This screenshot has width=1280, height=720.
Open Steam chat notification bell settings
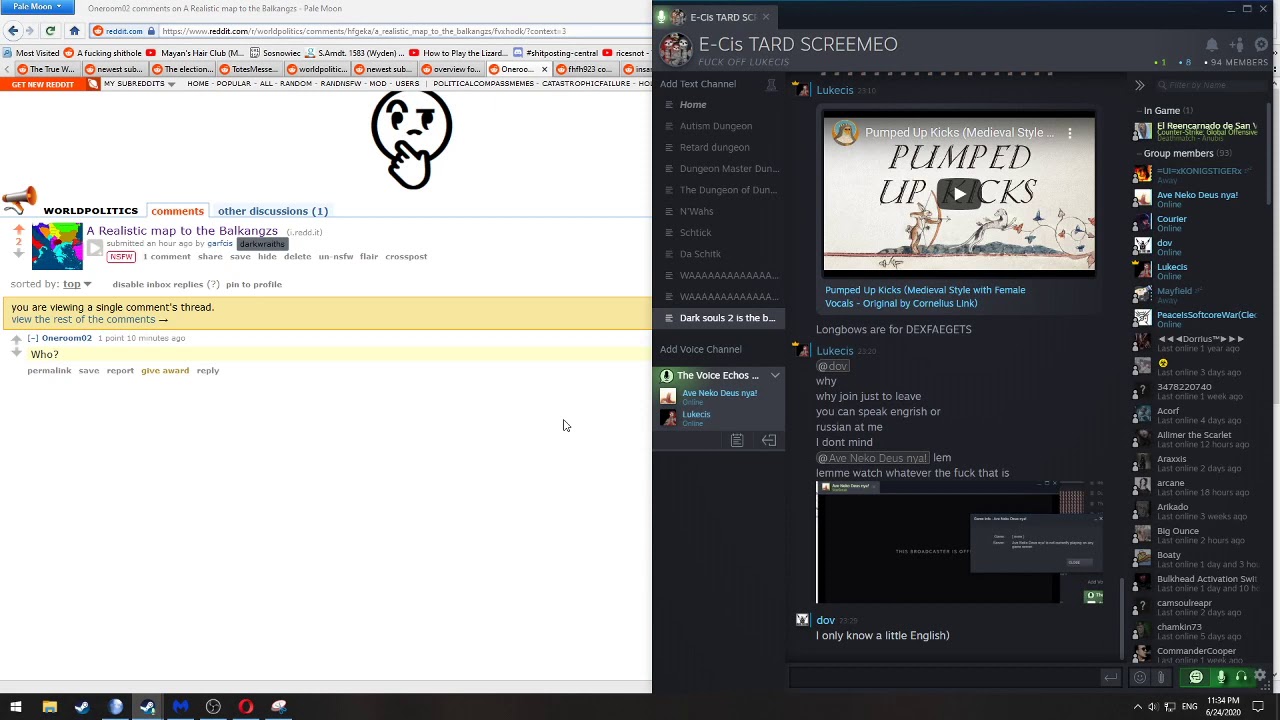tap(1212, 45)
